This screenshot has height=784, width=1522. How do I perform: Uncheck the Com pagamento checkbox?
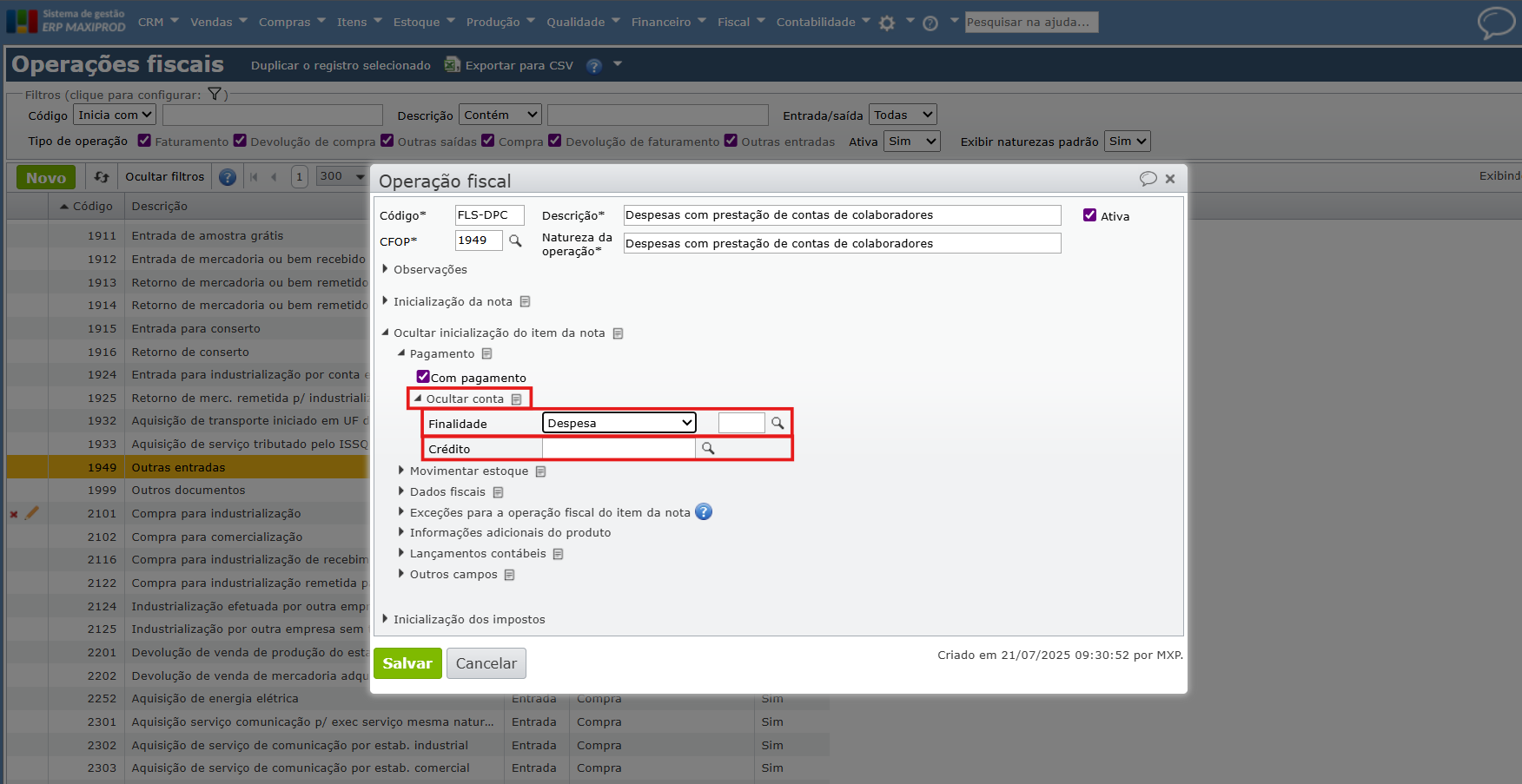coord(423,377)
